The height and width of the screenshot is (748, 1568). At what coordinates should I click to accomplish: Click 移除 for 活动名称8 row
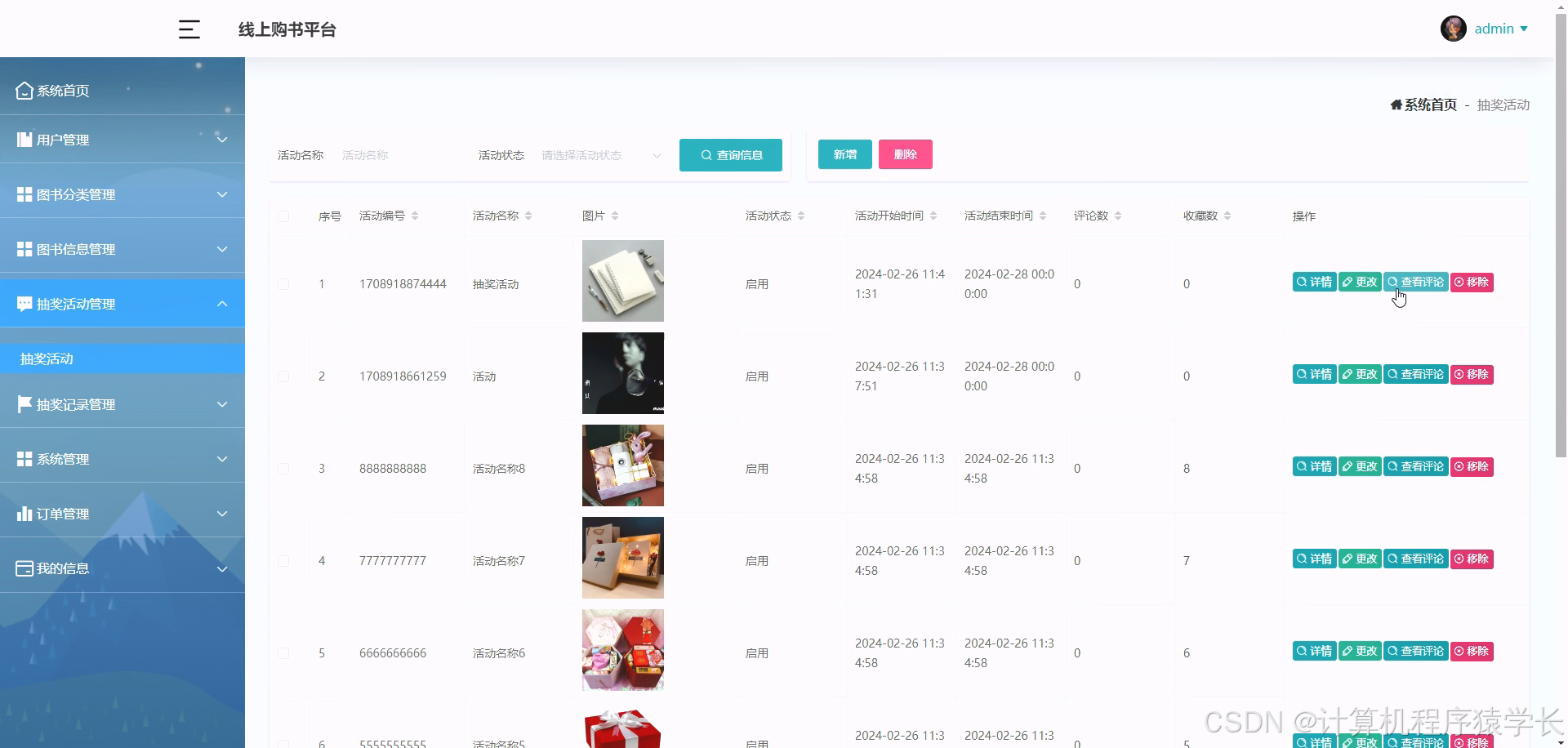tap(1472, 466)
